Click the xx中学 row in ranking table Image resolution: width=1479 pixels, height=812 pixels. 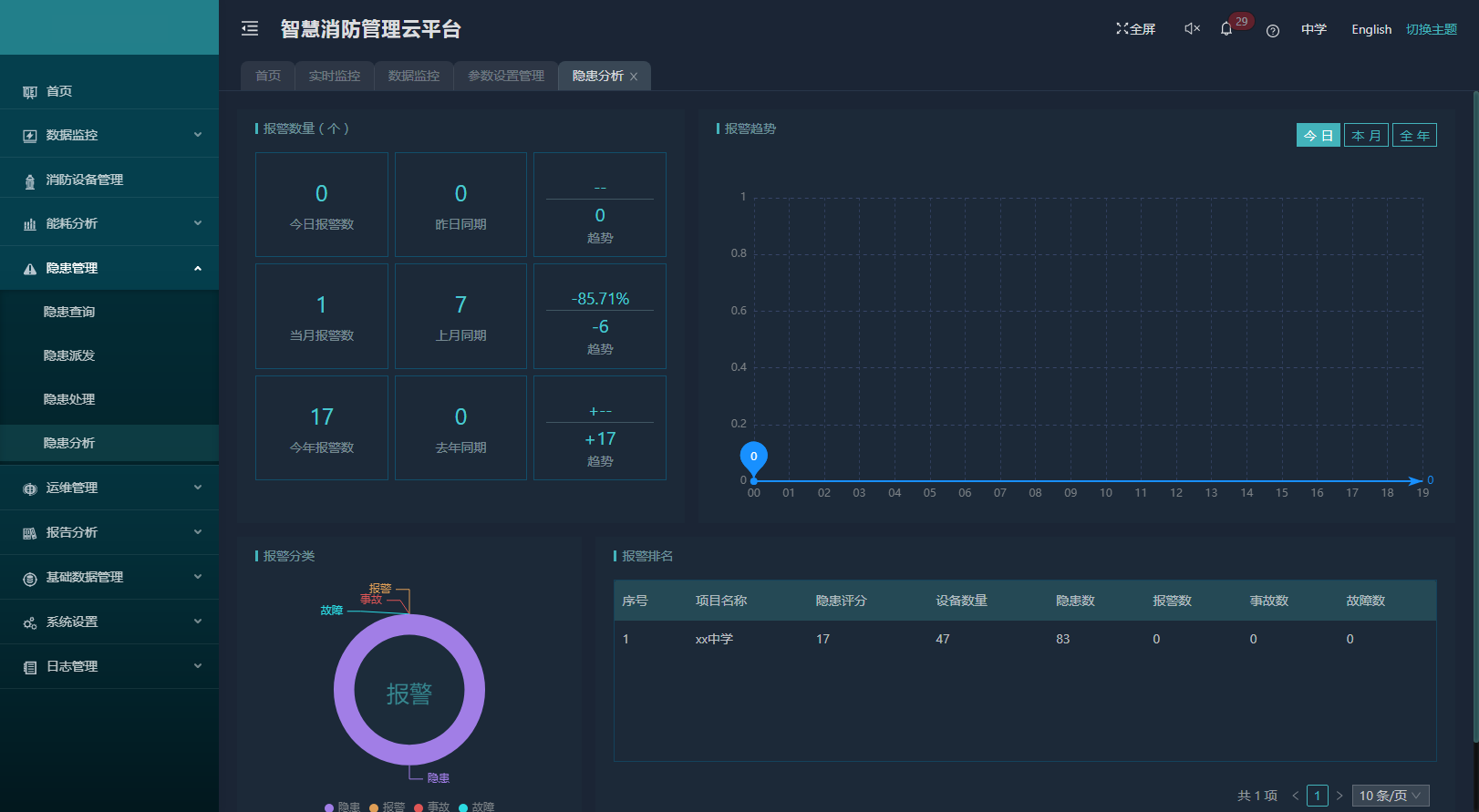[x=1025, y=639]
